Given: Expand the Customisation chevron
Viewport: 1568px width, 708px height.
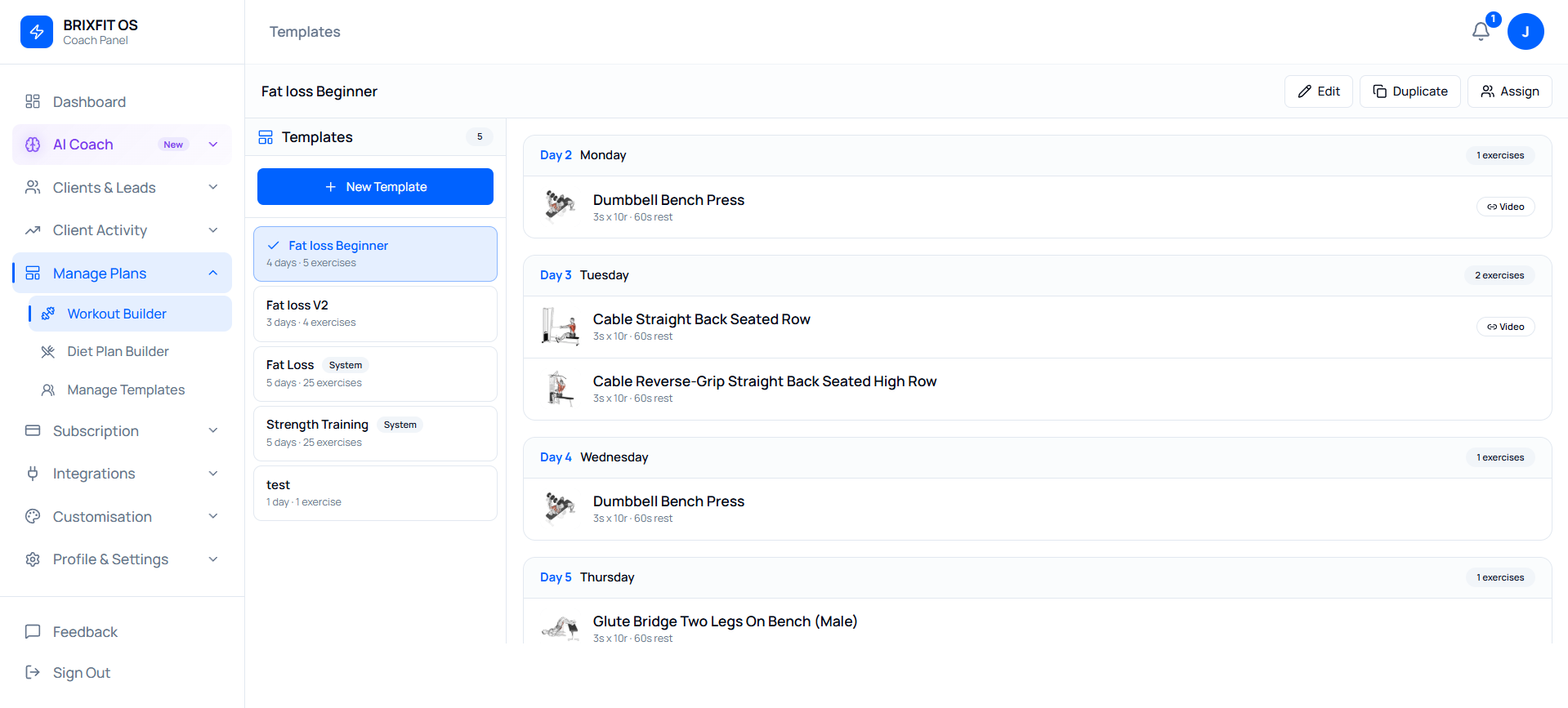Looking at the screenshot, I should 213,516.
